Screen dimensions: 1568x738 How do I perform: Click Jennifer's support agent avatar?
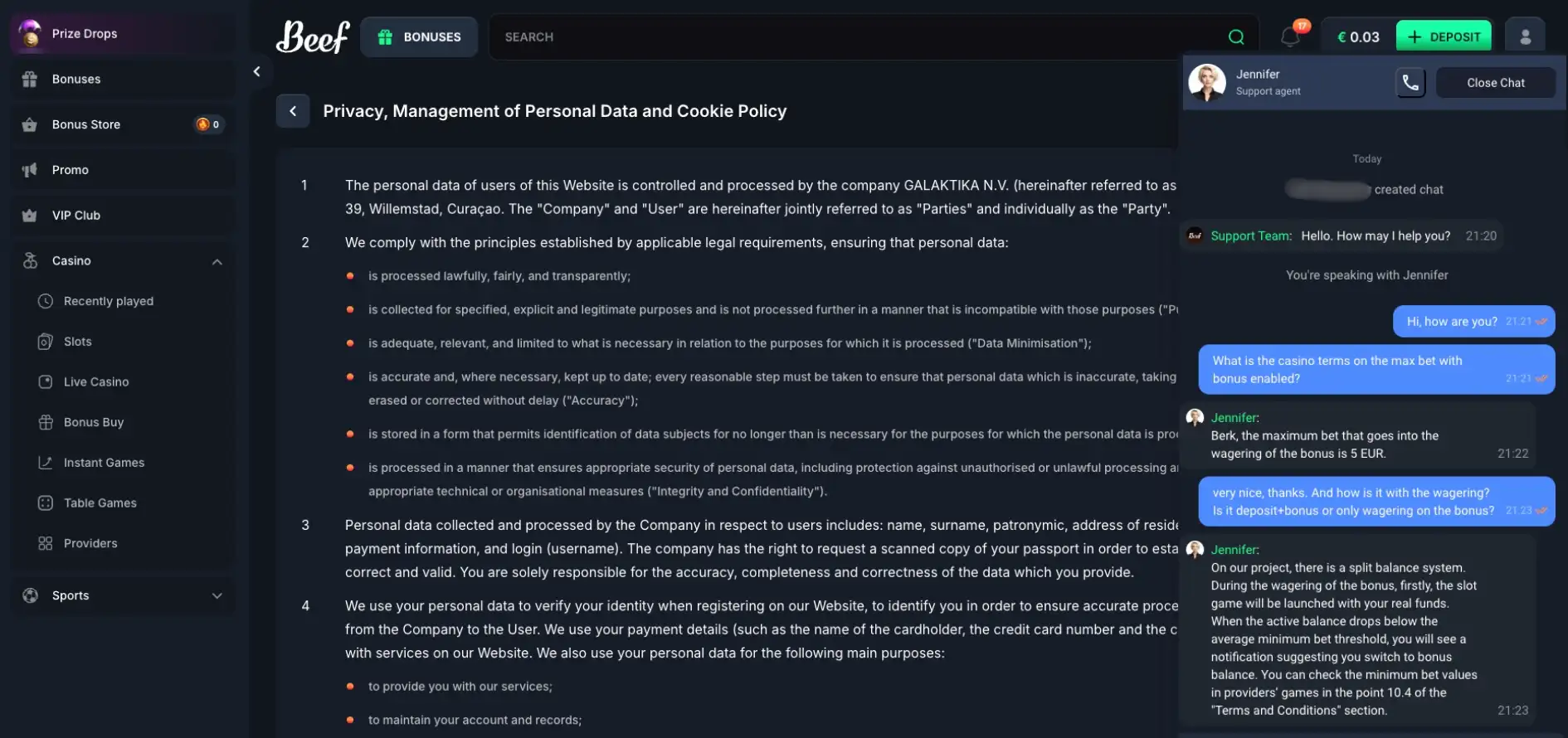1207,82
